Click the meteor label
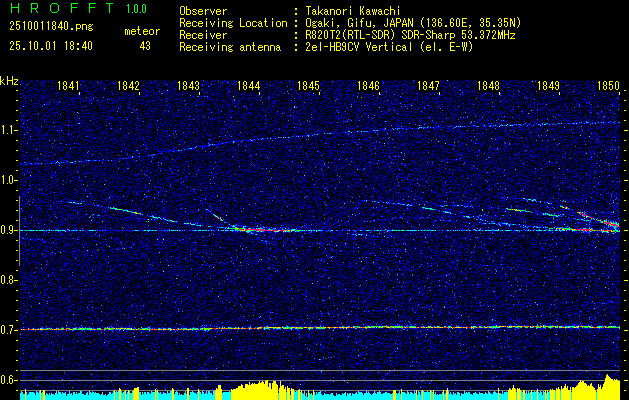This screenshot has width=629, height=400. (x=142, y=31)
